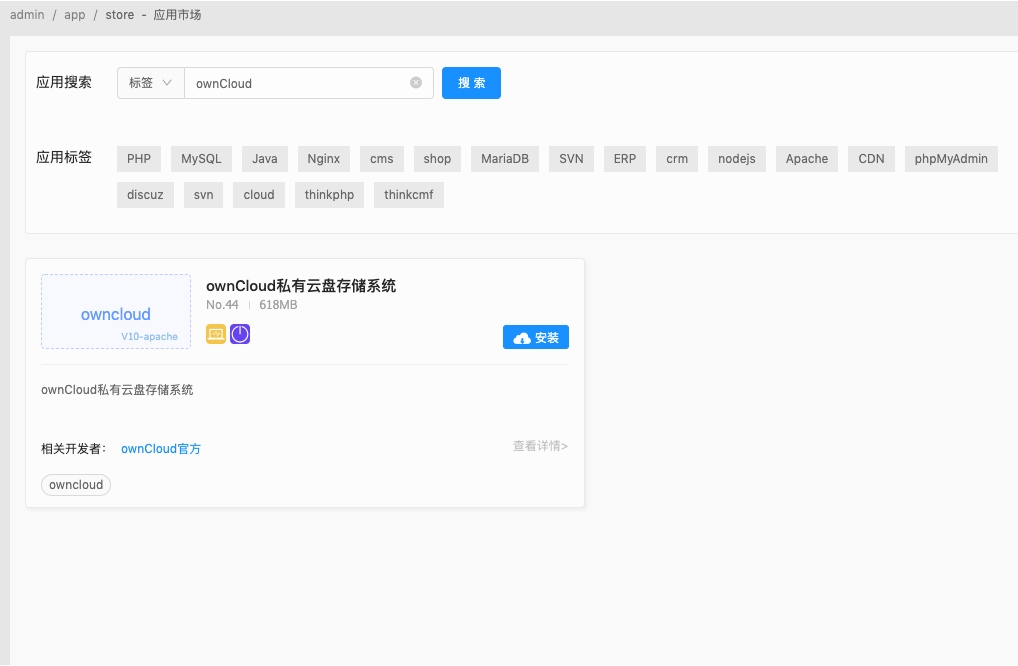
Task: Click the yellow monitor icon on ownCloud card
Action: pos(216,334)
